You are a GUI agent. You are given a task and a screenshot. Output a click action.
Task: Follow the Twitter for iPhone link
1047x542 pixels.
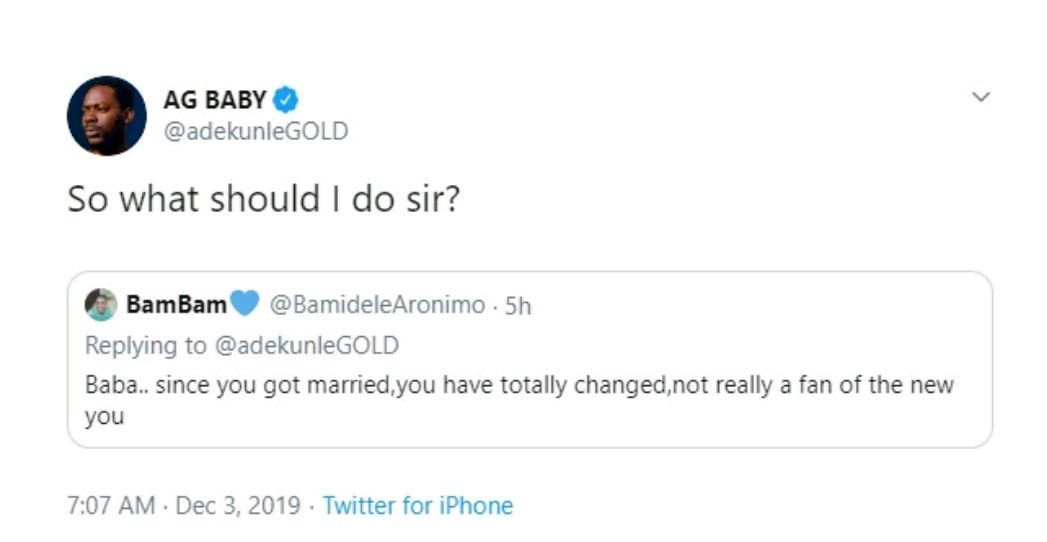point(418,506)
